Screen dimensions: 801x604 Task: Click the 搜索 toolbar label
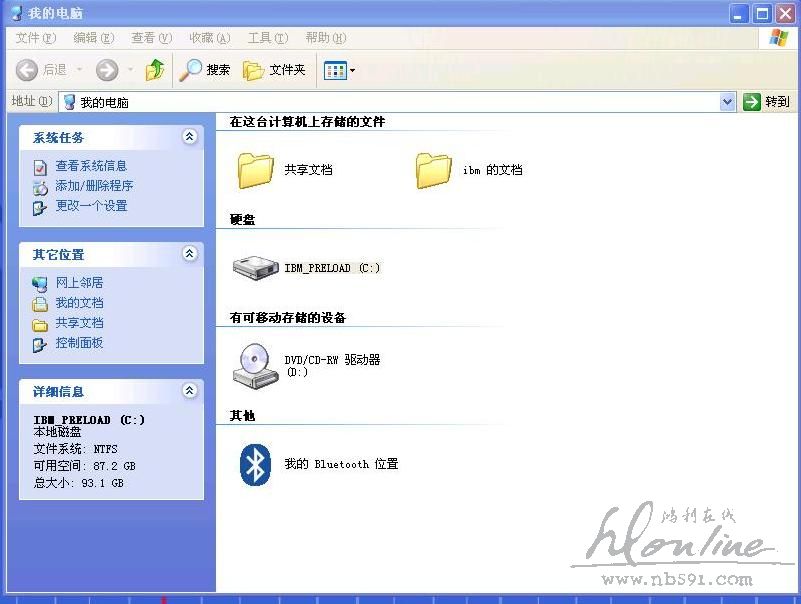pos(218,69)
